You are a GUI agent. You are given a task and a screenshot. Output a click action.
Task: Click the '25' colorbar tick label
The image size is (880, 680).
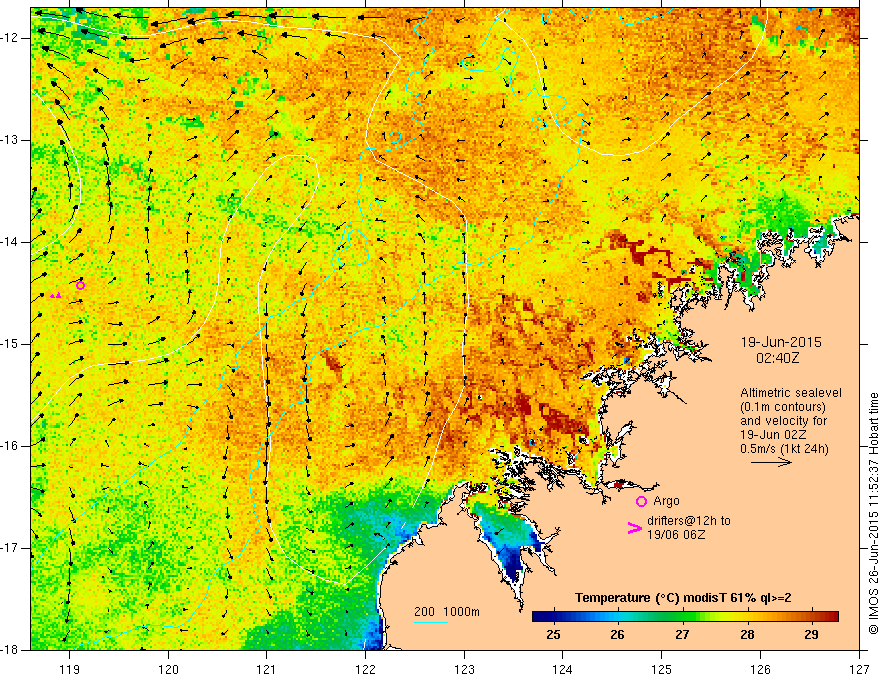pos(553,635)
